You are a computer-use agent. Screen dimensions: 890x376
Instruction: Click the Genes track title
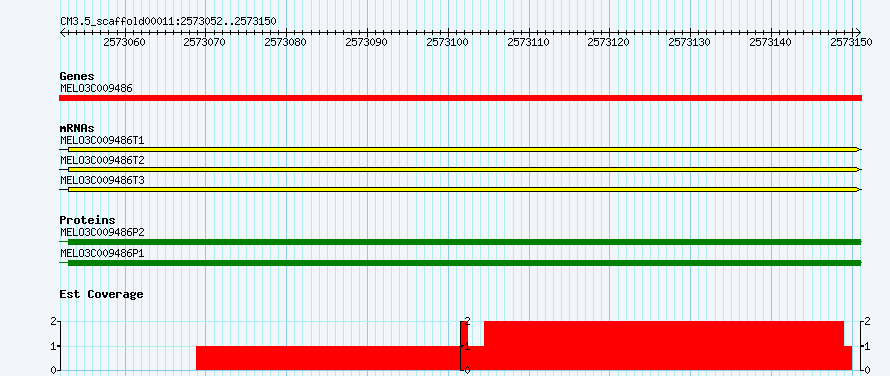click(77, 76)
